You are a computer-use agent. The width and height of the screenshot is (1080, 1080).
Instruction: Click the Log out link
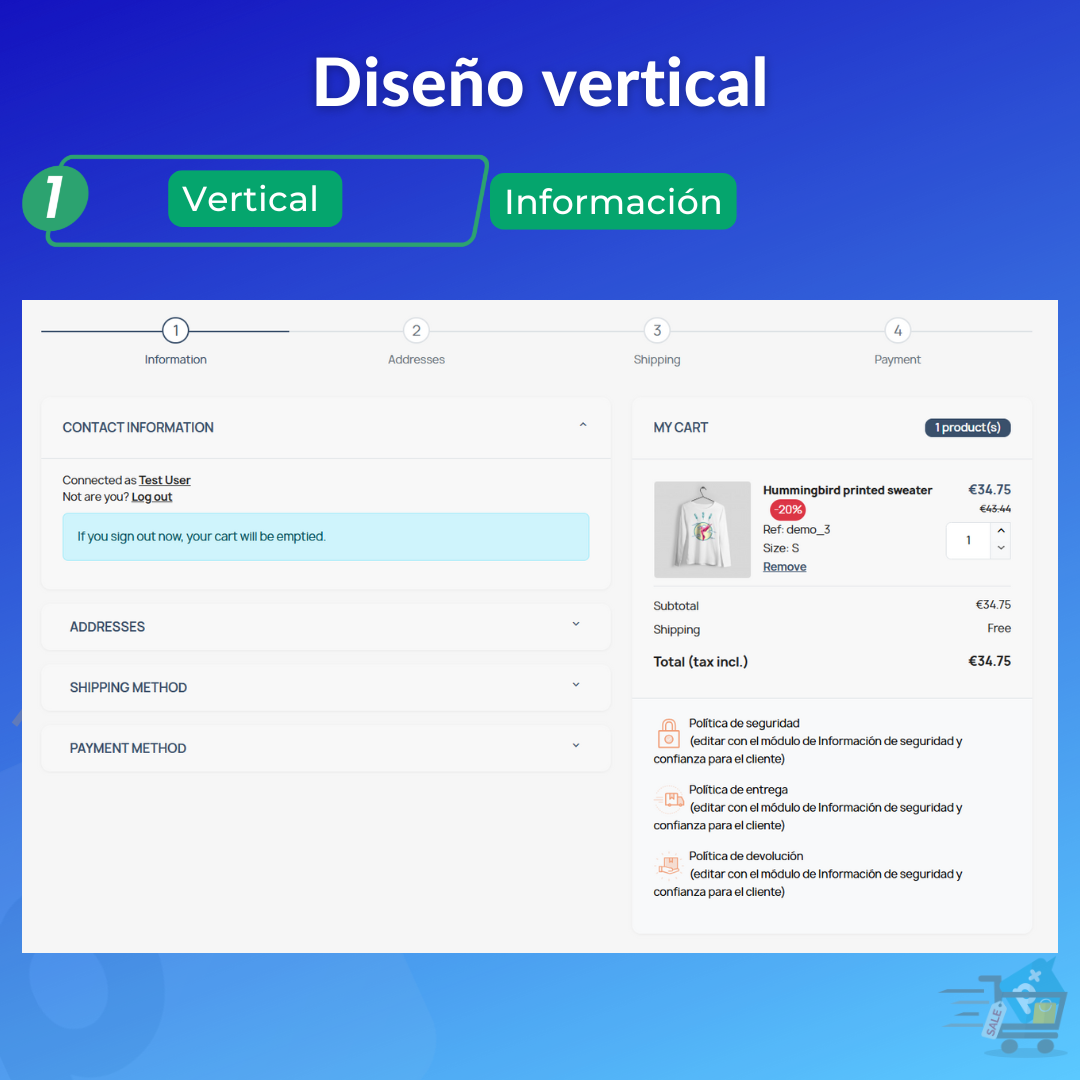[151, 496]
